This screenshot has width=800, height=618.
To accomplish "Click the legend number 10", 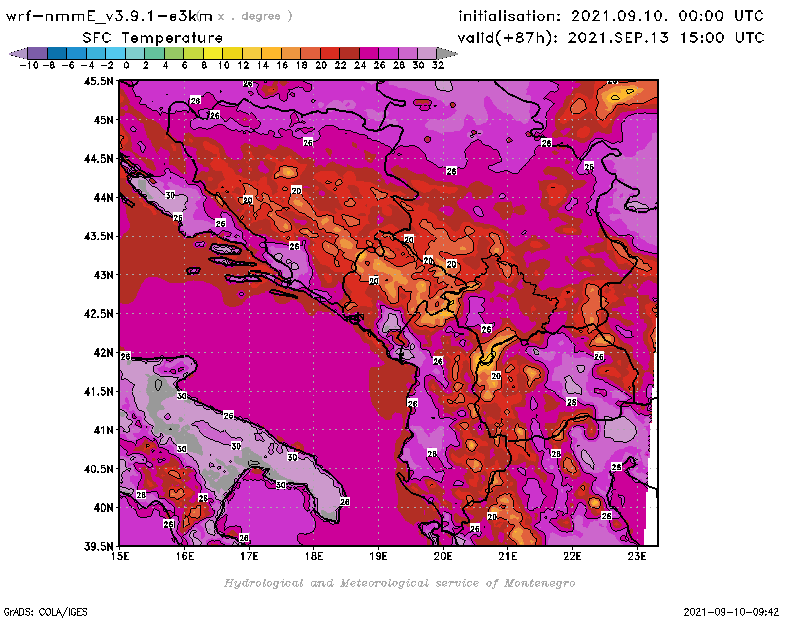I will (223, 65).
